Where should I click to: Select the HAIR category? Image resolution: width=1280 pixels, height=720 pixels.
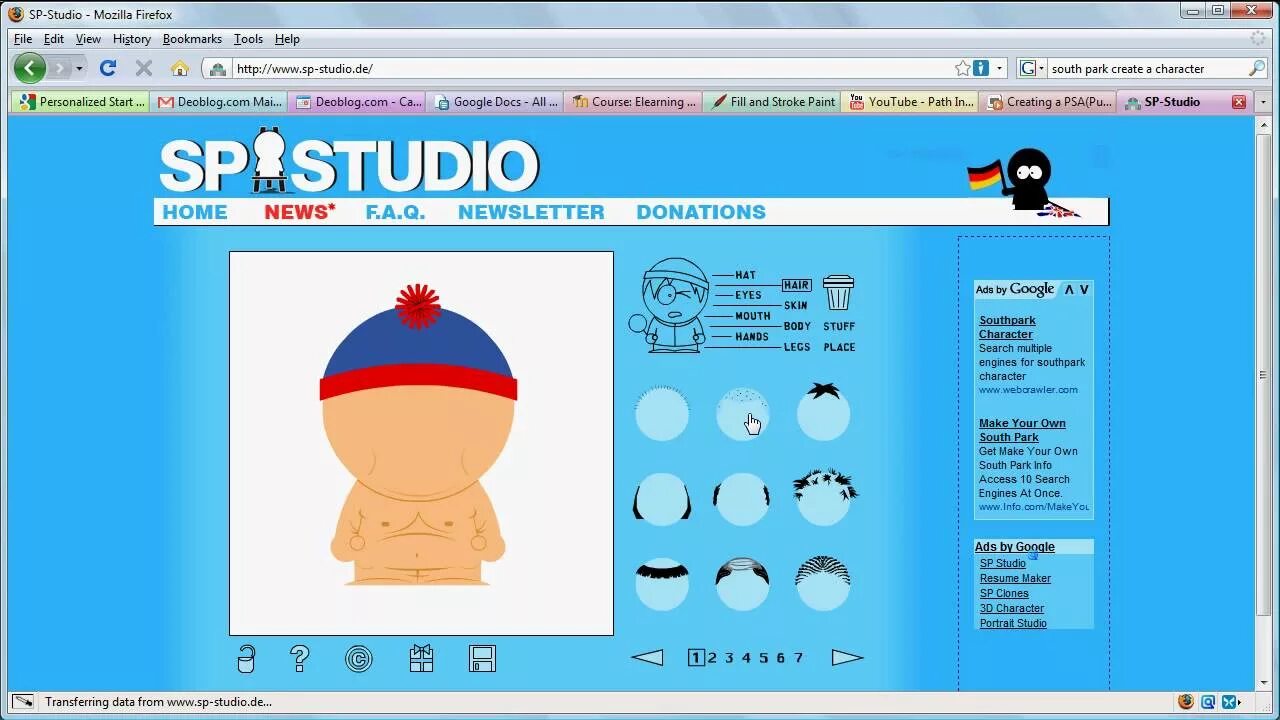point(796,285)
